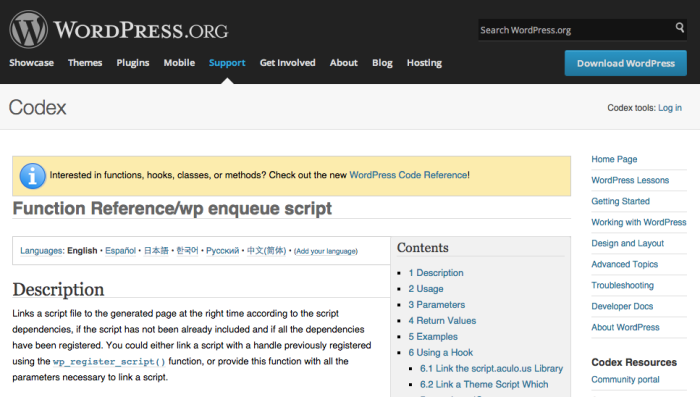
Task: Open the wp_register_script() function link
Action: click(x=109, y=362)
